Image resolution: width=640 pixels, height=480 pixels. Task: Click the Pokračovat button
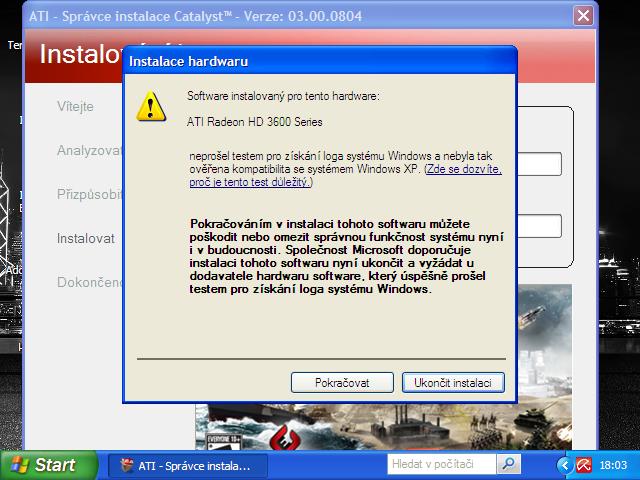click(x=342, y=382)
